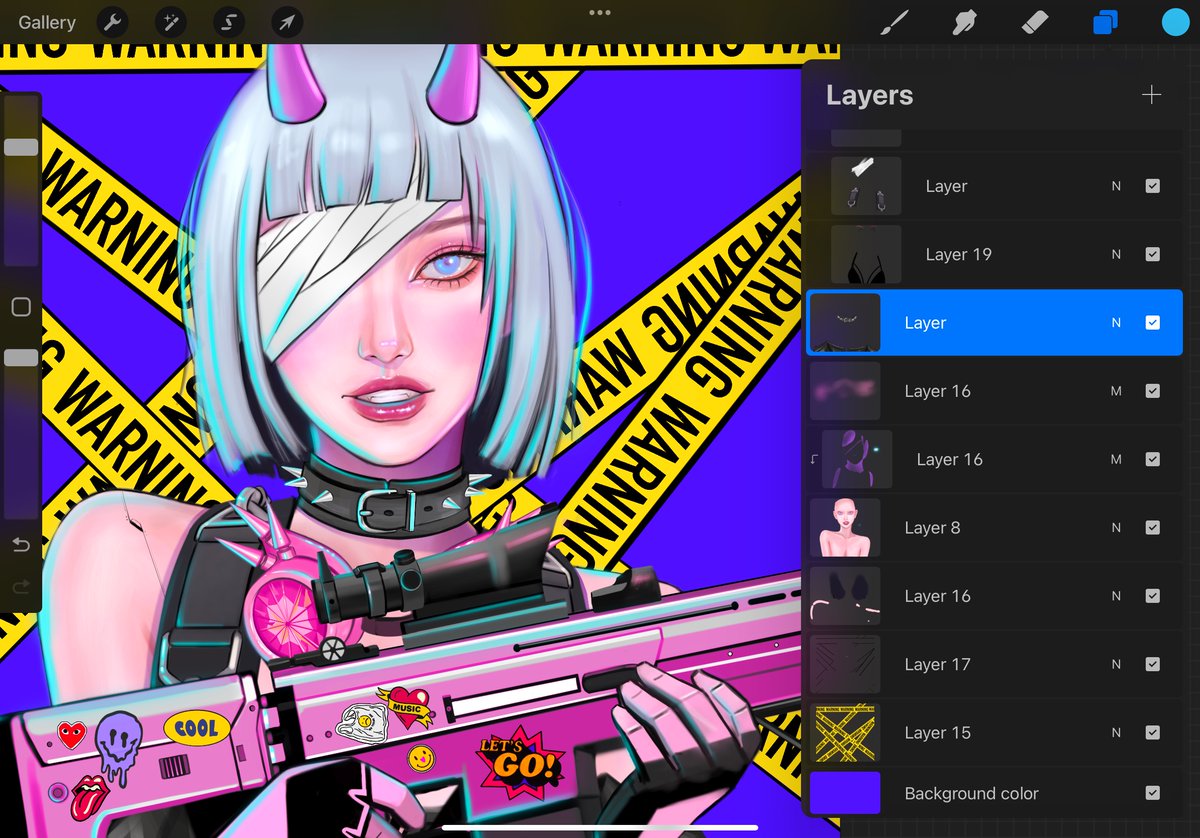Hide Layer 15 using its checkbox
This screenshot has width=1200, height=838.
pyautogui.click(x=1153, y=733)
